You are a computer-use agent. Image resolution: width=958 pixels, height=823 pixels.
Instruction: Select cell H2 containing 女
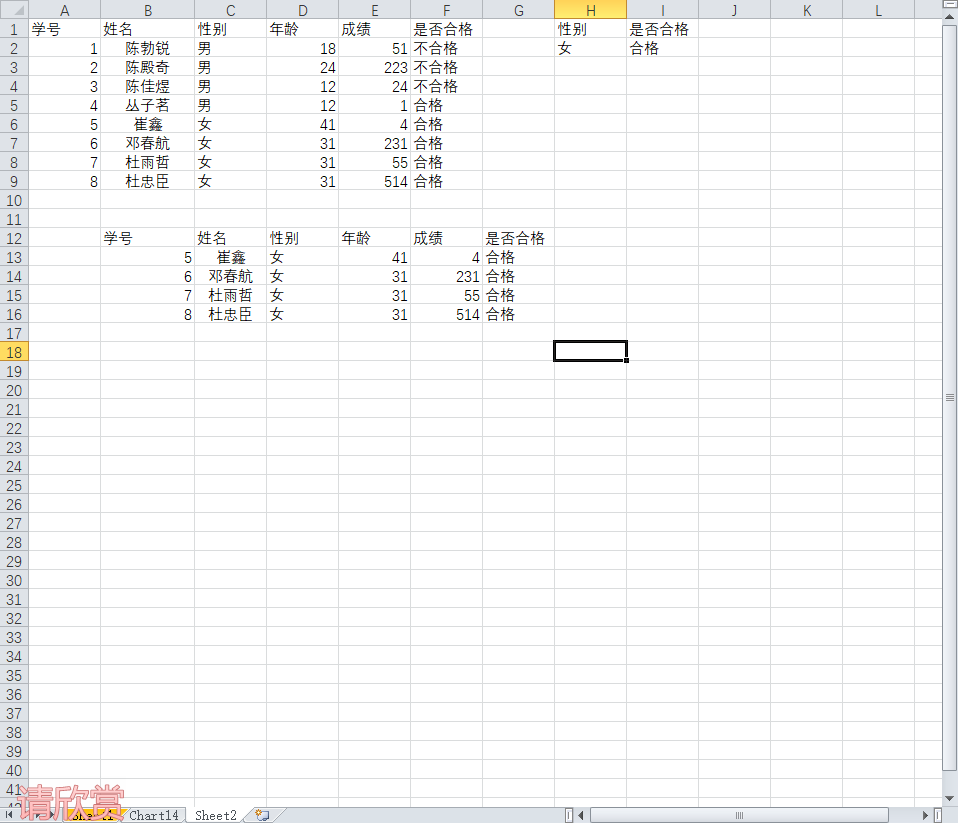pyautogui.click(x=590, y=48)
